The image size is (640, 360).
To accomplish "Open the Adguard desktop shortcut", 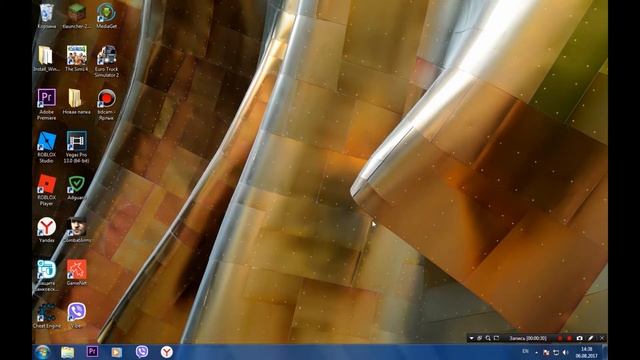I will [x=76, y=187].
